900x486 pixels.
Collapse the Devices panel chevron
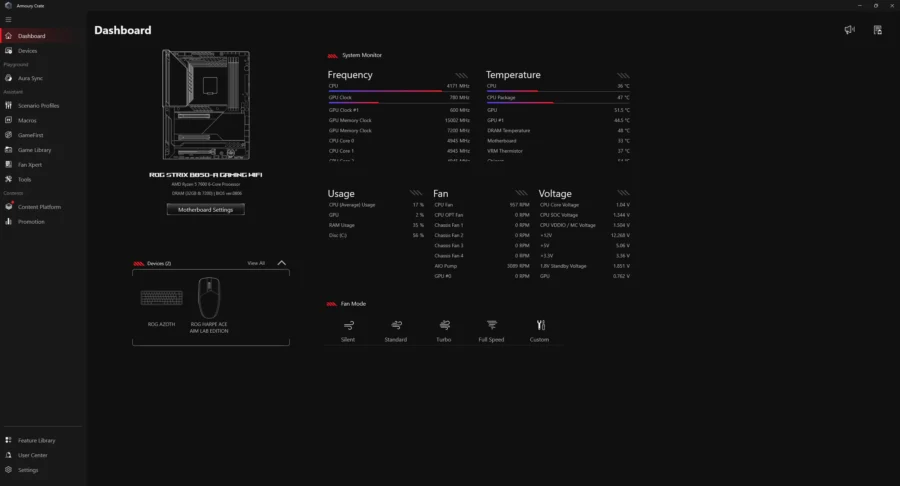(x=281, y=263)
